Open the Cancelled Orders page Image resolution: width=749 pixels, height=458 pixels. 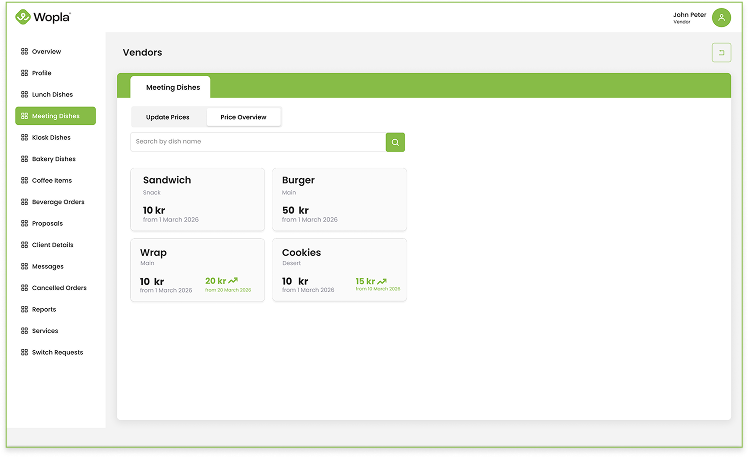[x=59, y=288]
